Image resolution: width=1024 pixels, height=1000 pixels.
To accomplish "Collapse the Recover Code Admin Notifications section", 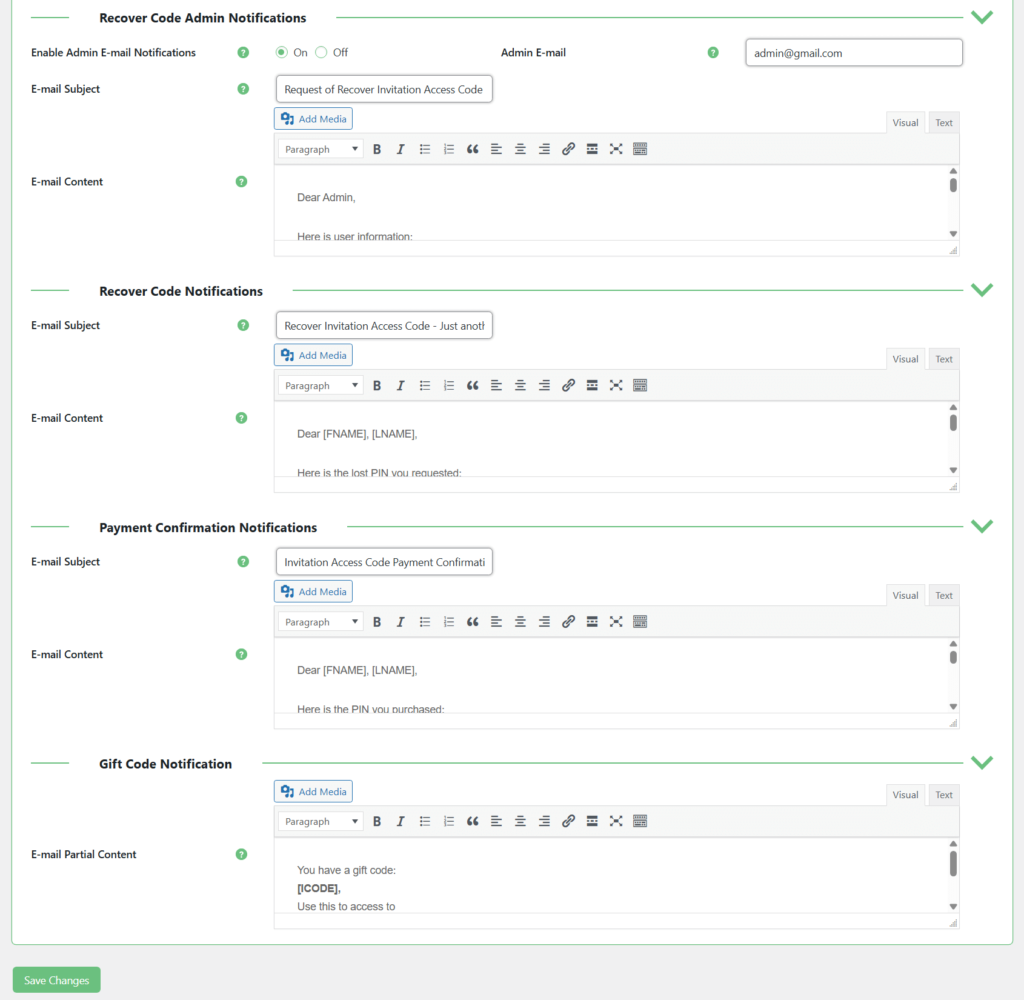I will (982, 17).
